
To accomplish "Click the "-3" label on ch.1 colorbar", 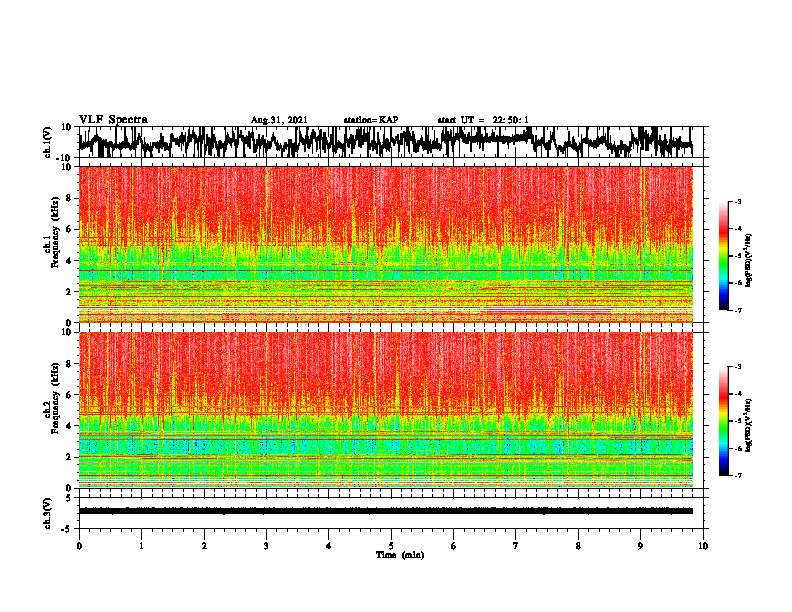I will [737, 202].
